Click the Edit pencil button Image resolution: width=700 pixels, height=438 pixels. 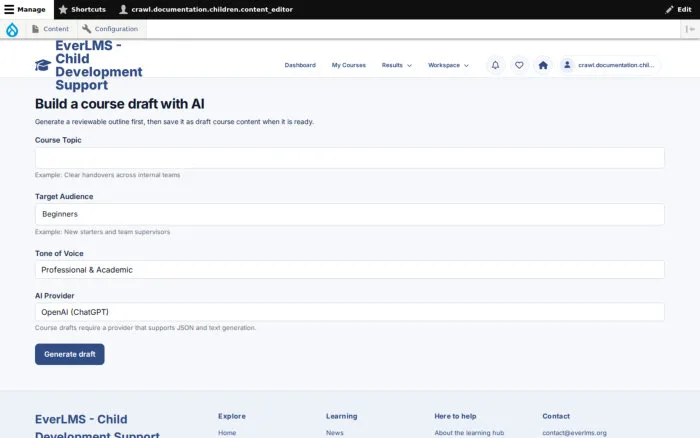[678, 9]
